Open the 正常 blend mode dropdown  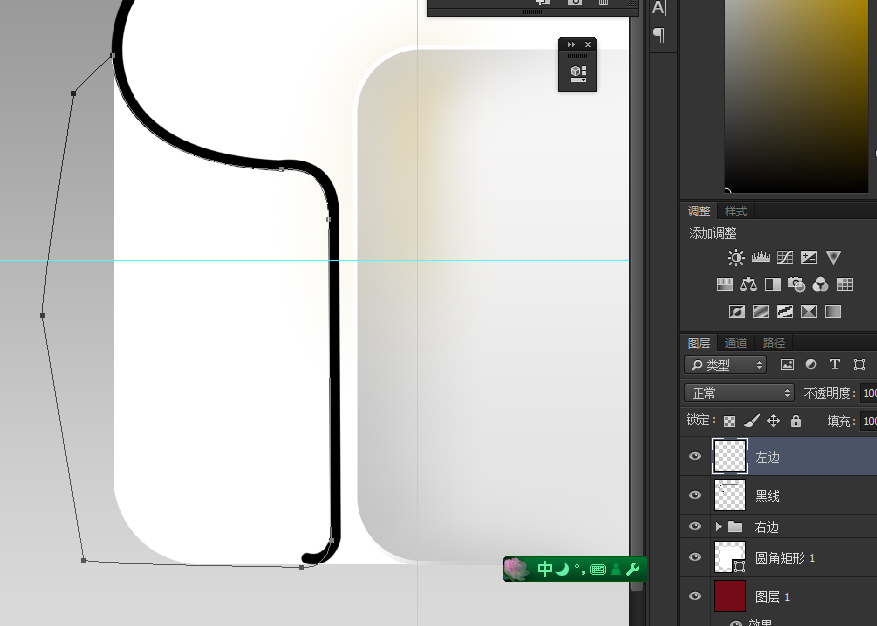point(739,393)
